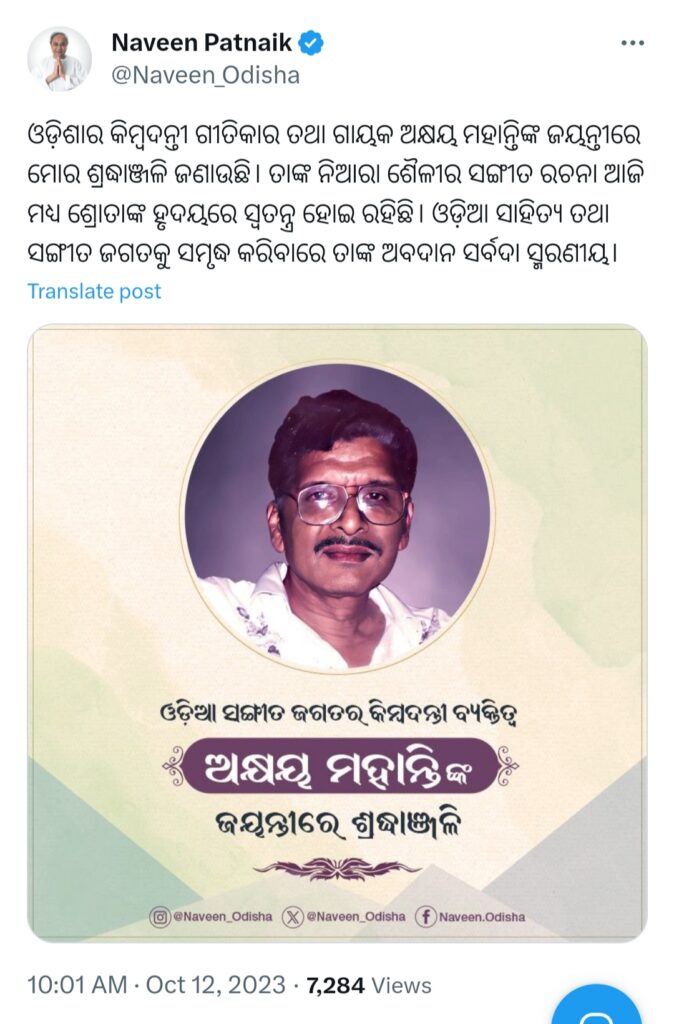View the 7,284 Views count
The image size is (674, 1024).
point(369,985)
